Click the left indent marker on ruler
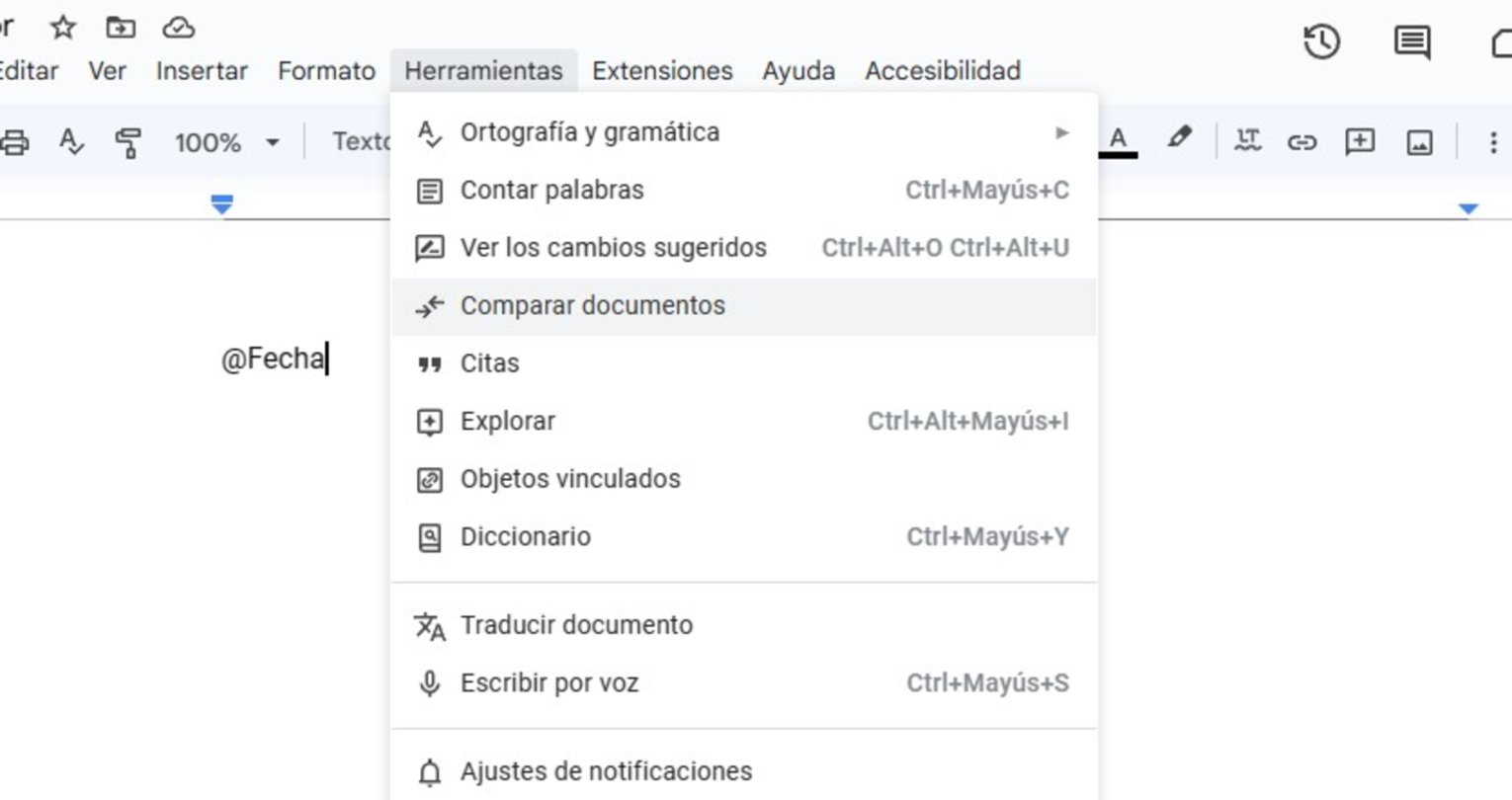1512x800 pixels. click(x=222, y=204)
